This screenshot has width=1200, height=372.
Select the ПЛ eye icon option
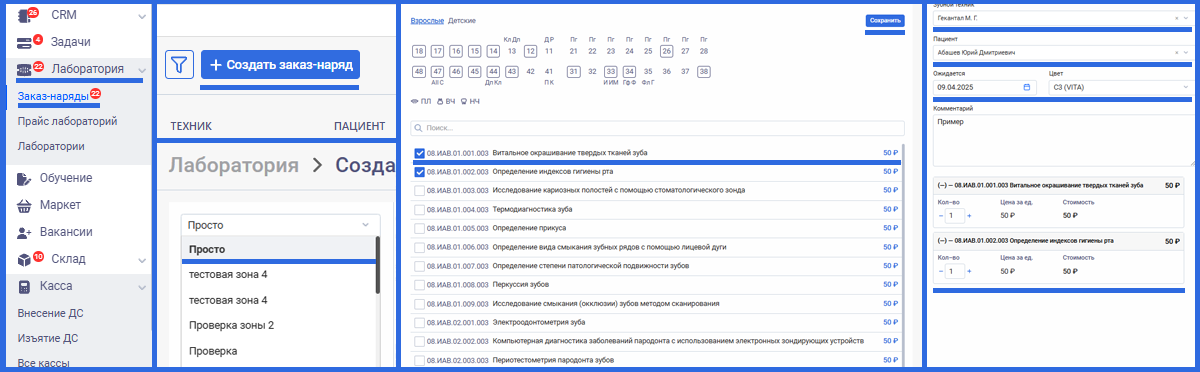click(x=415, y=102)
